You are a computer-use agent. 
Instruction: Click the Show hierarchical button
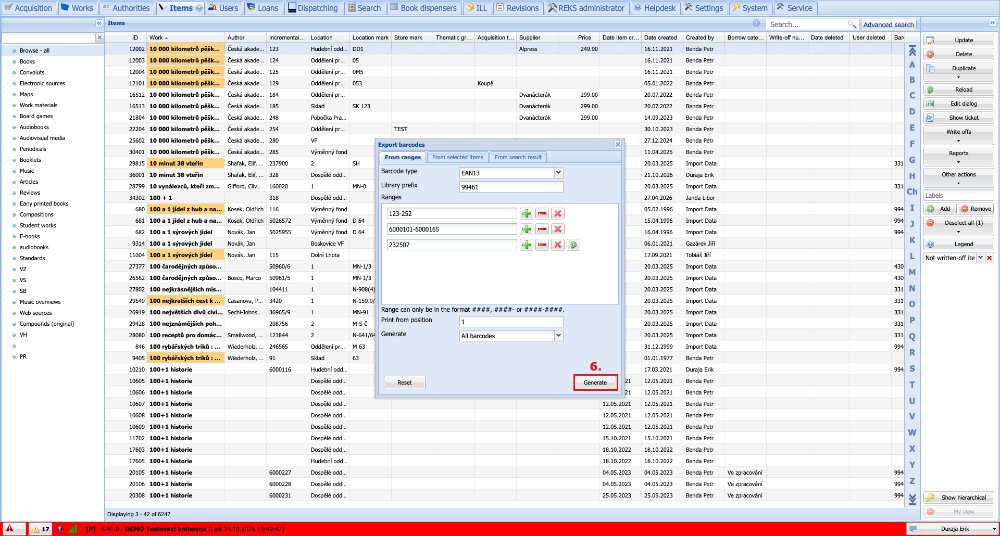958,498
